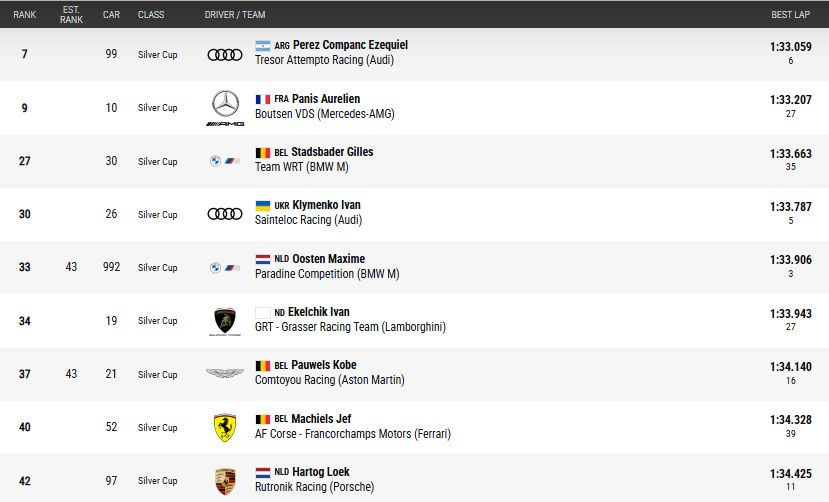Click the EST. RANK column header
Screen dimensions: 829x502
(71, 15)
